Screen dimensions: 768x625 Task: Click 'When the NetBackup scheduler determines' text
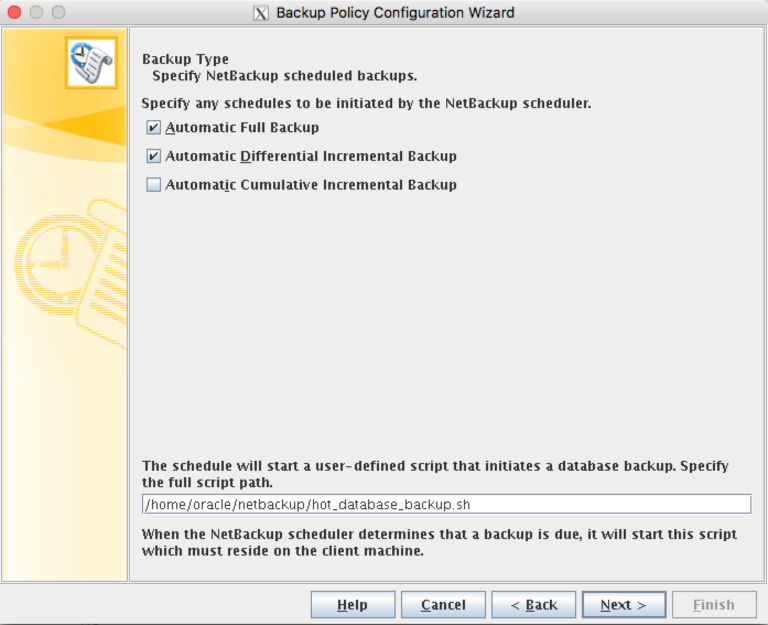(x=439, y=542)
